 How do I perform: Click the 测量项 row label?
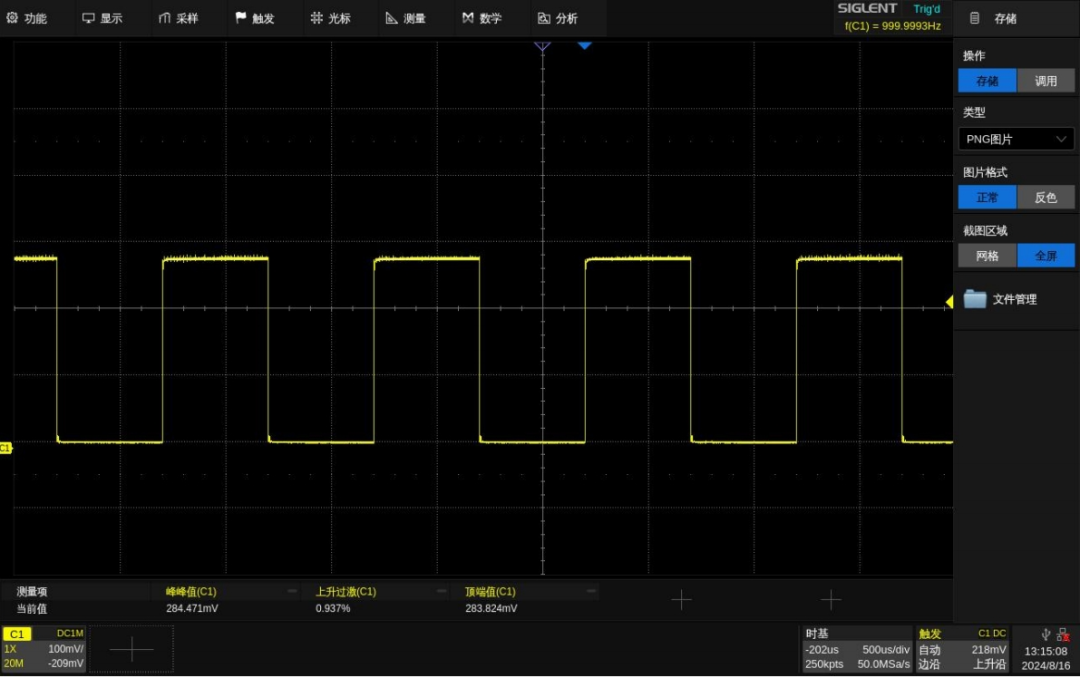point(32,591)
